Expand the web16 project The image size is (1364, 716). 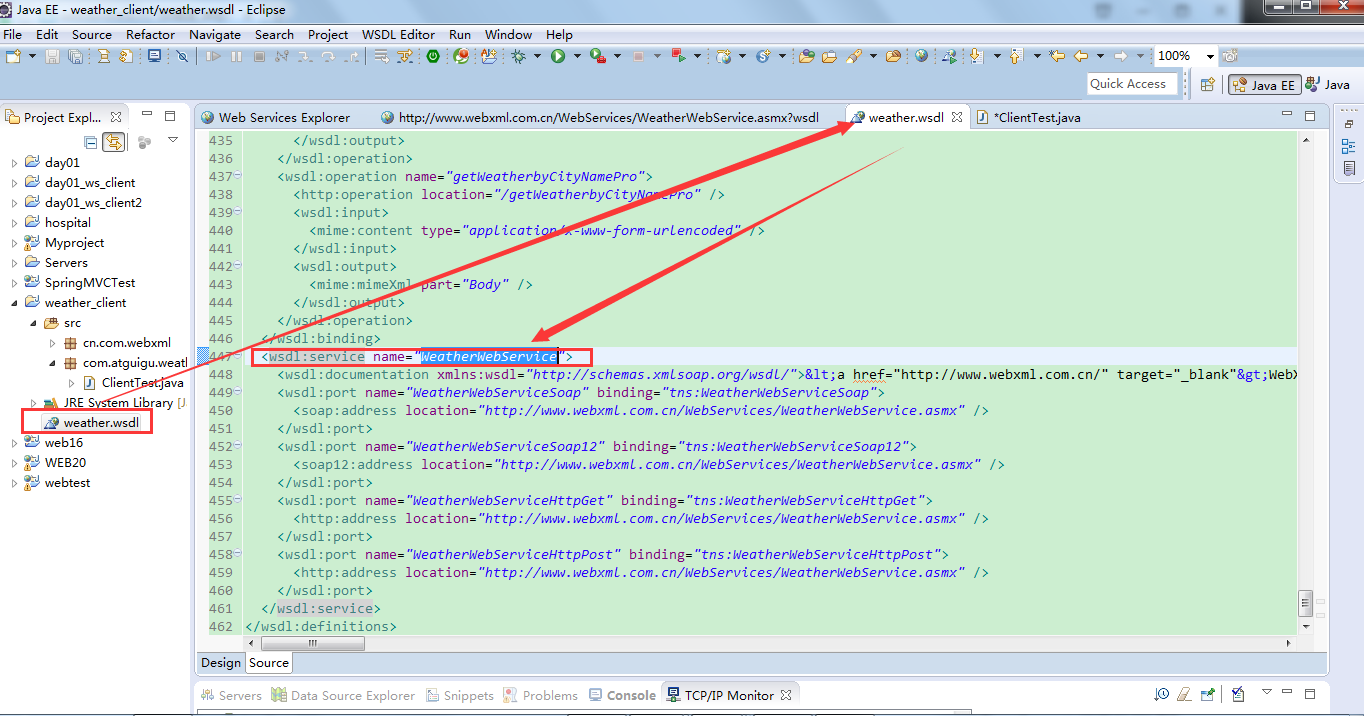coord(14,442)
